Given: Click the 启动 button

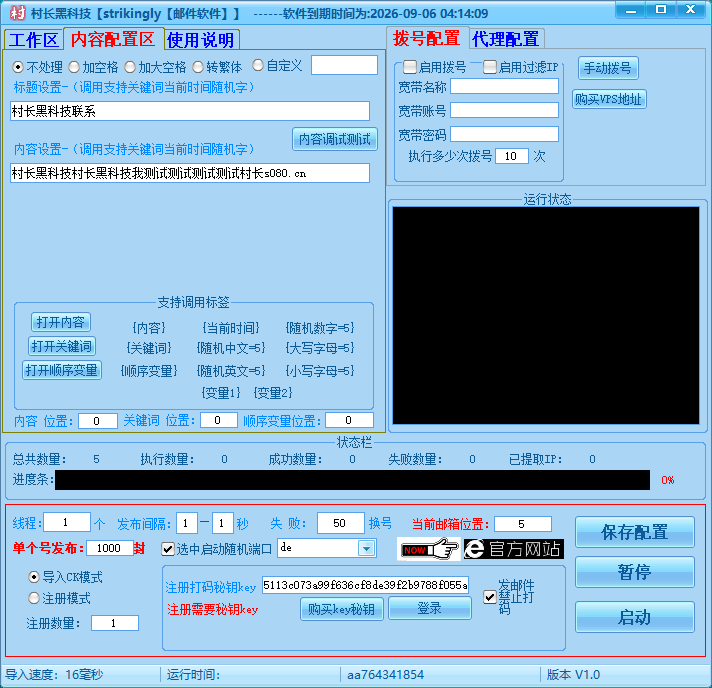Looking at the screenshot, I should [634, 617].
